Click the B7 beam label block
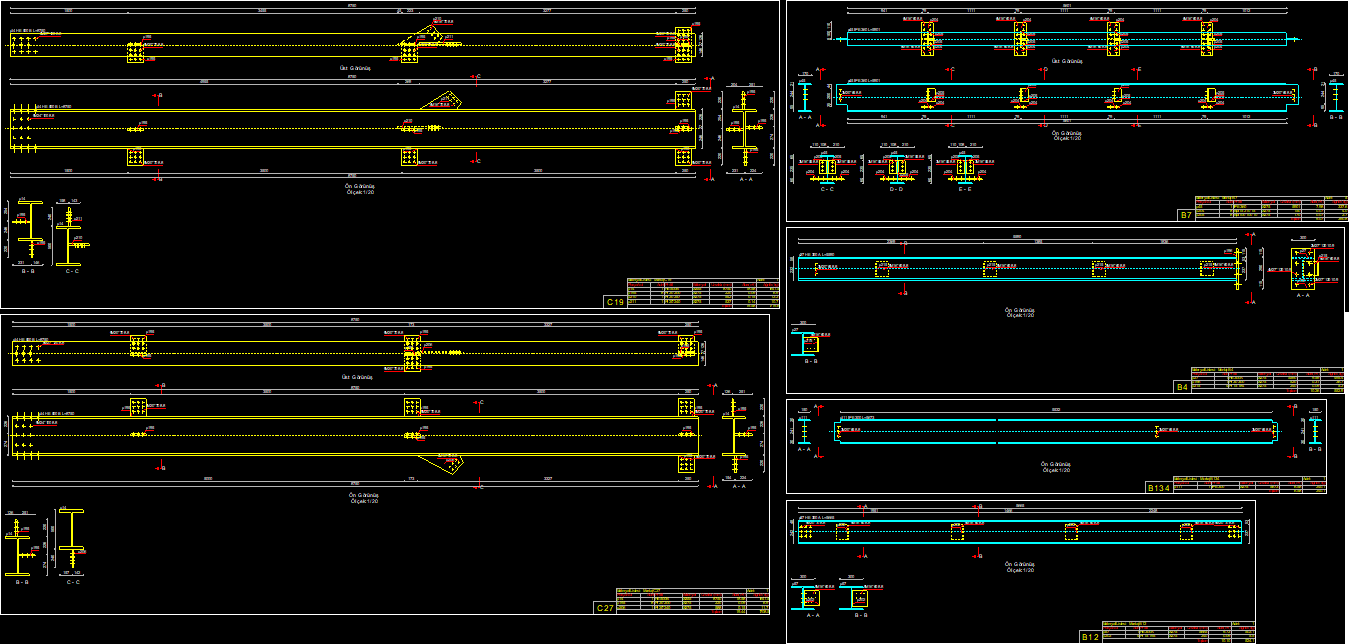Screen dimensions: 1349x644 [x=1186, y=212]
